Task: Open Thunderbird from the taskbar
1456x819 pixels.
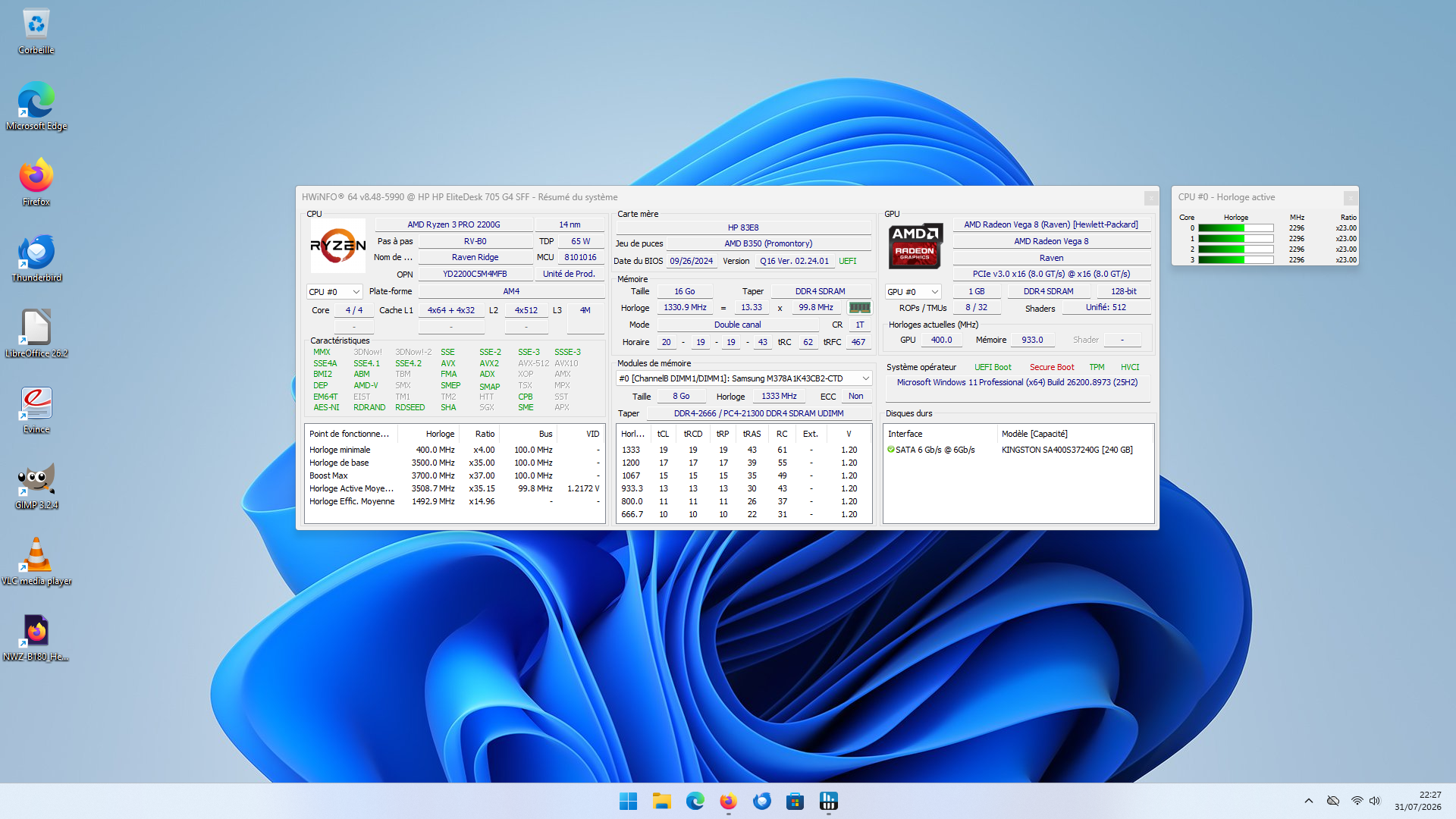Action: [x=762, y=801]
